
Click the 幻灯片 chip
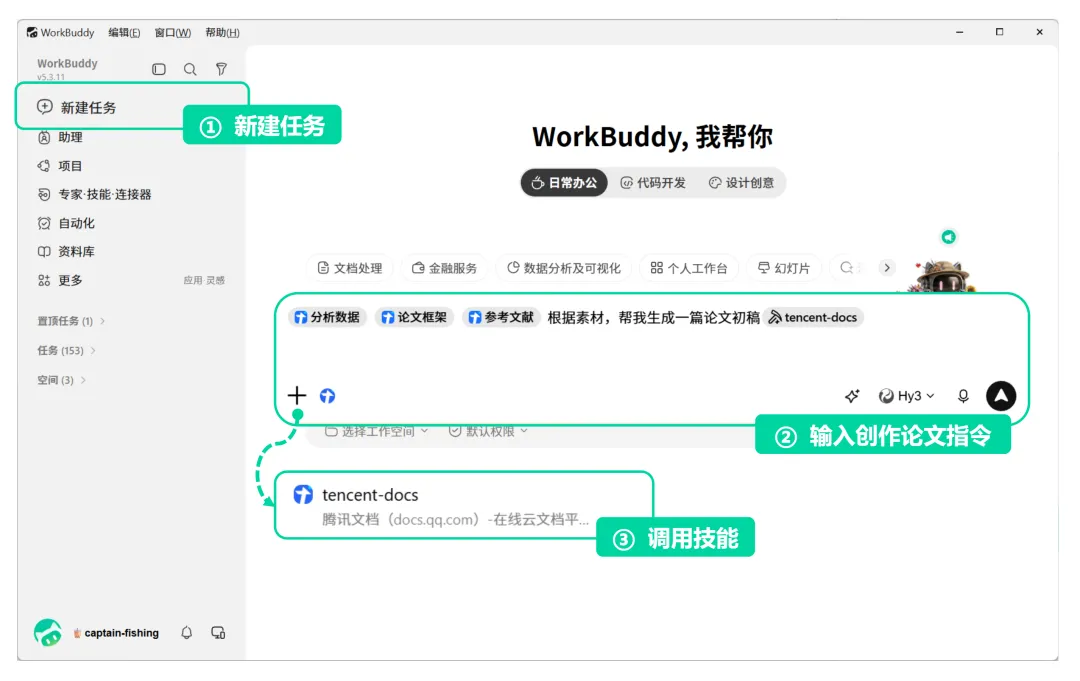click(x=785, y=268)
